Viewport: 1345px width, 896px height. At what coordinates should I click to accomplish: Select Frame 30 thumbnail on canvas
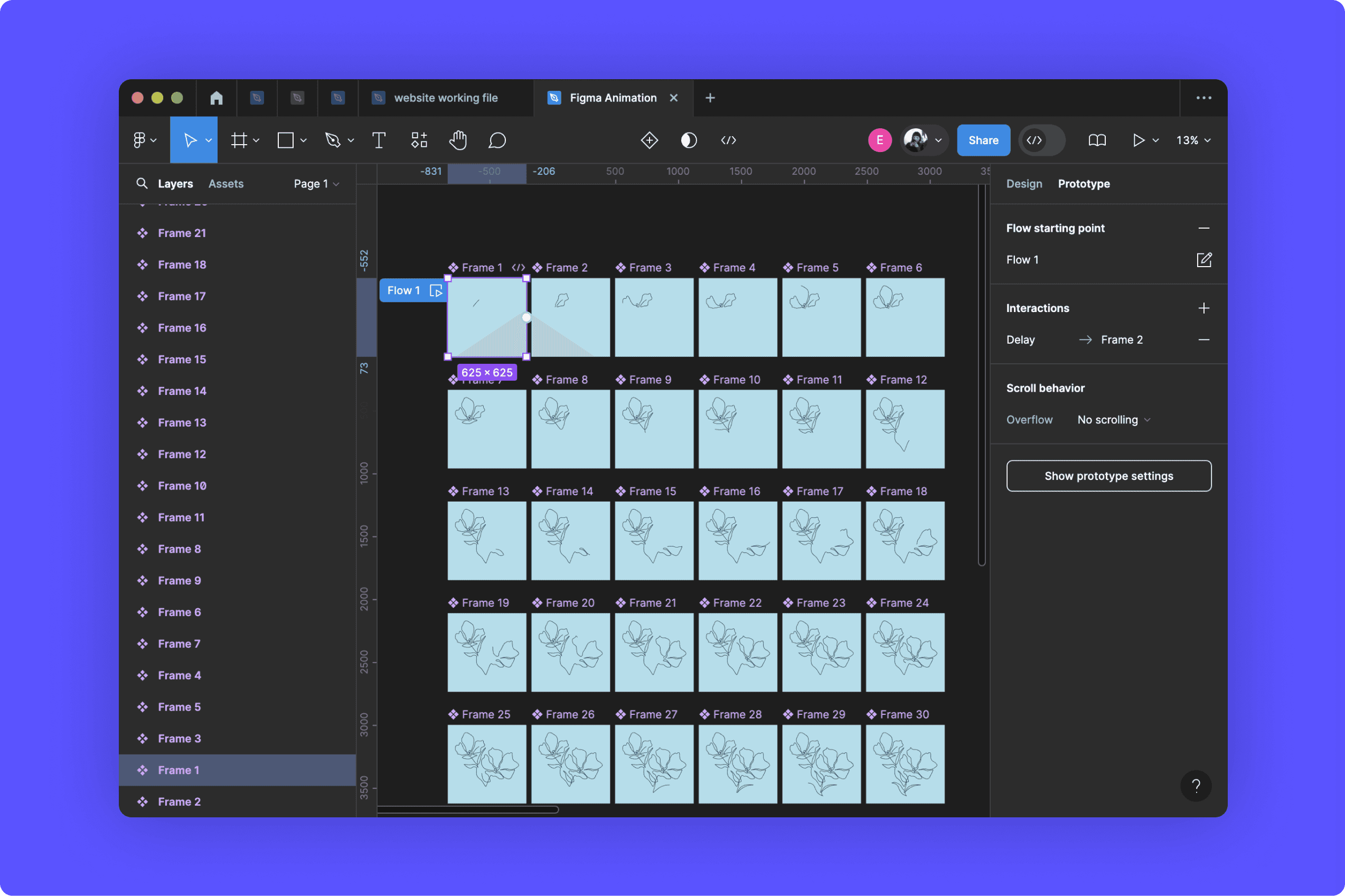click(905, 764)
